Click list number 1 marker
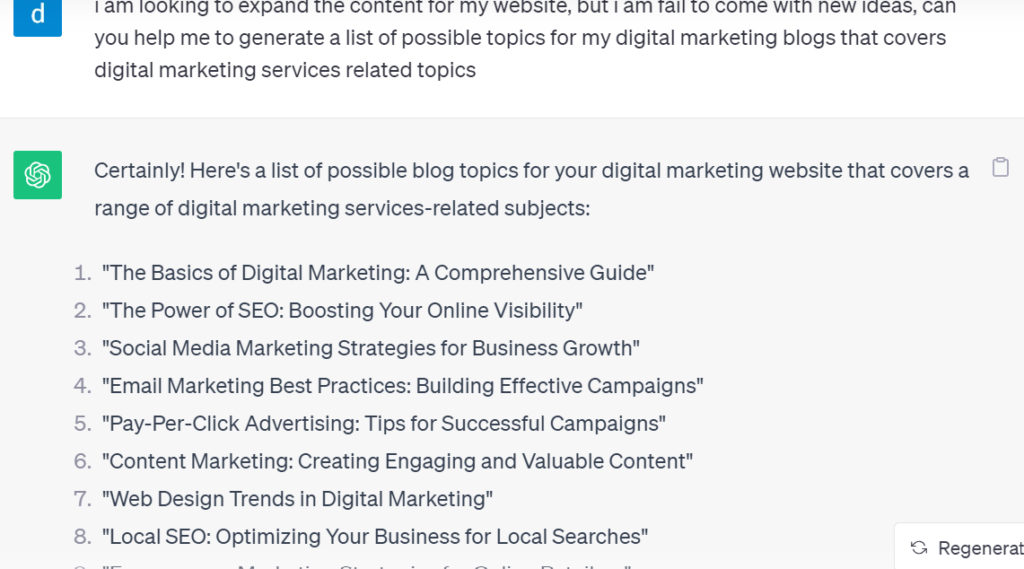Viewport: 1024px width, 569px height. tap(82, 273)
